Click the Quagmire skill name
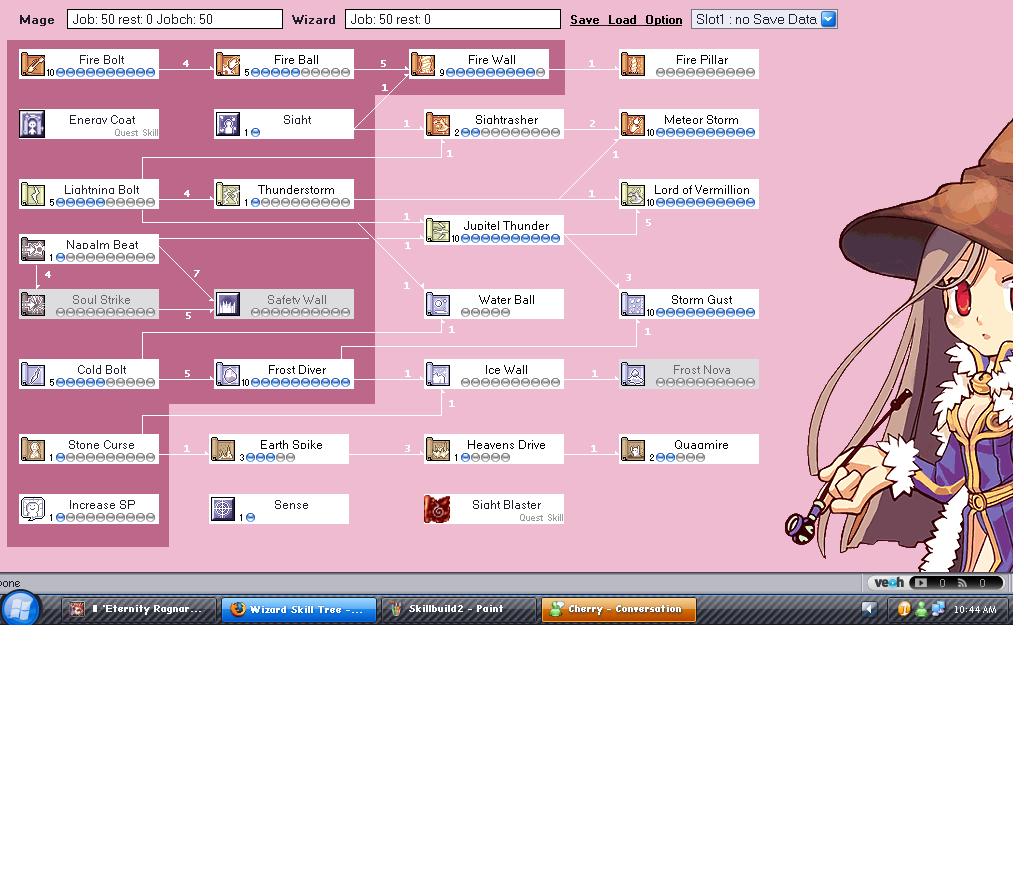1024x892 pixels. tap(701, 445)
